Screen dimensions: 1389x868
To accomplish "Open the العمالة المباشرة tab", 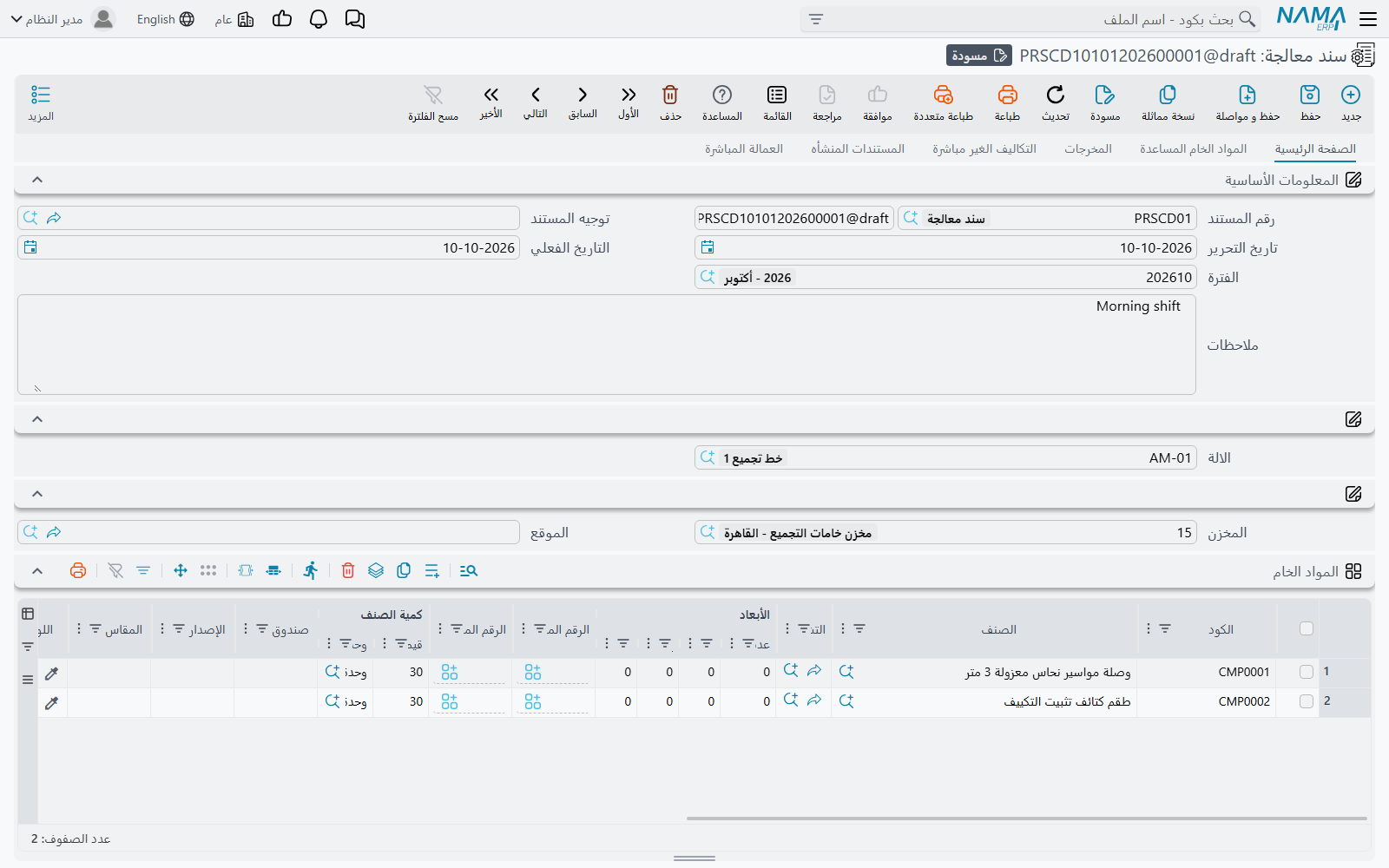I will point(744,148).
